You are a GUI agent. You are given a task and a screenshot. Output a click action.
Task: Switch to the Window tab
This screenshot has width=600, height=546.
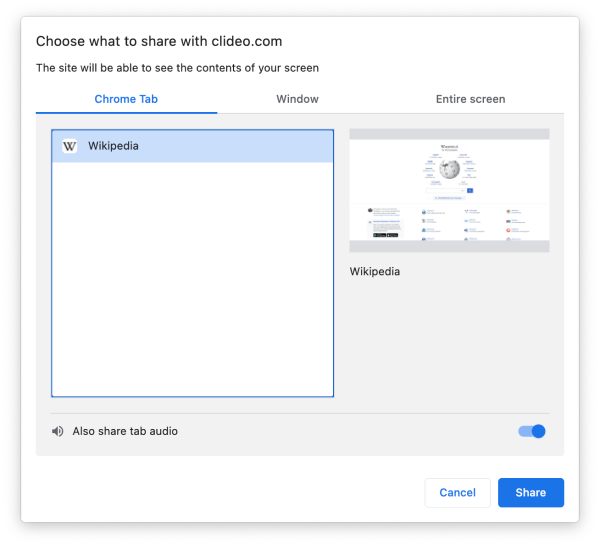click(297, 99)
